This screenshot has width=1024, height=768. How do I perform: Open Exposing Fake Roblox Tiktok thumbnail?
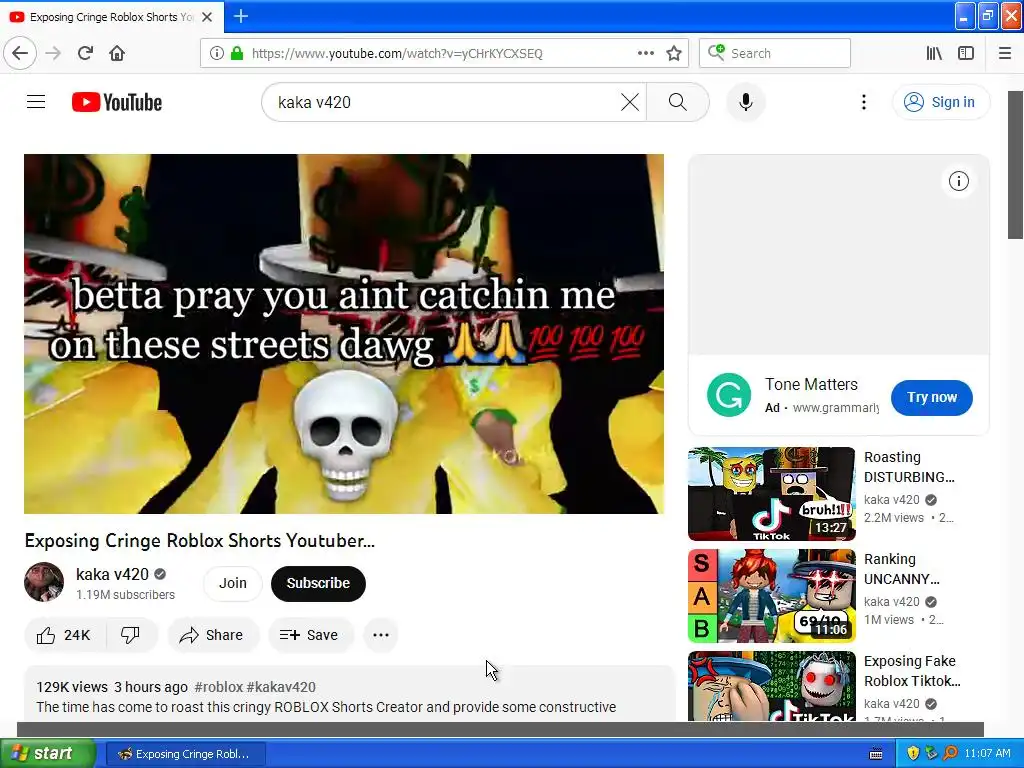[x=771, y=686]
